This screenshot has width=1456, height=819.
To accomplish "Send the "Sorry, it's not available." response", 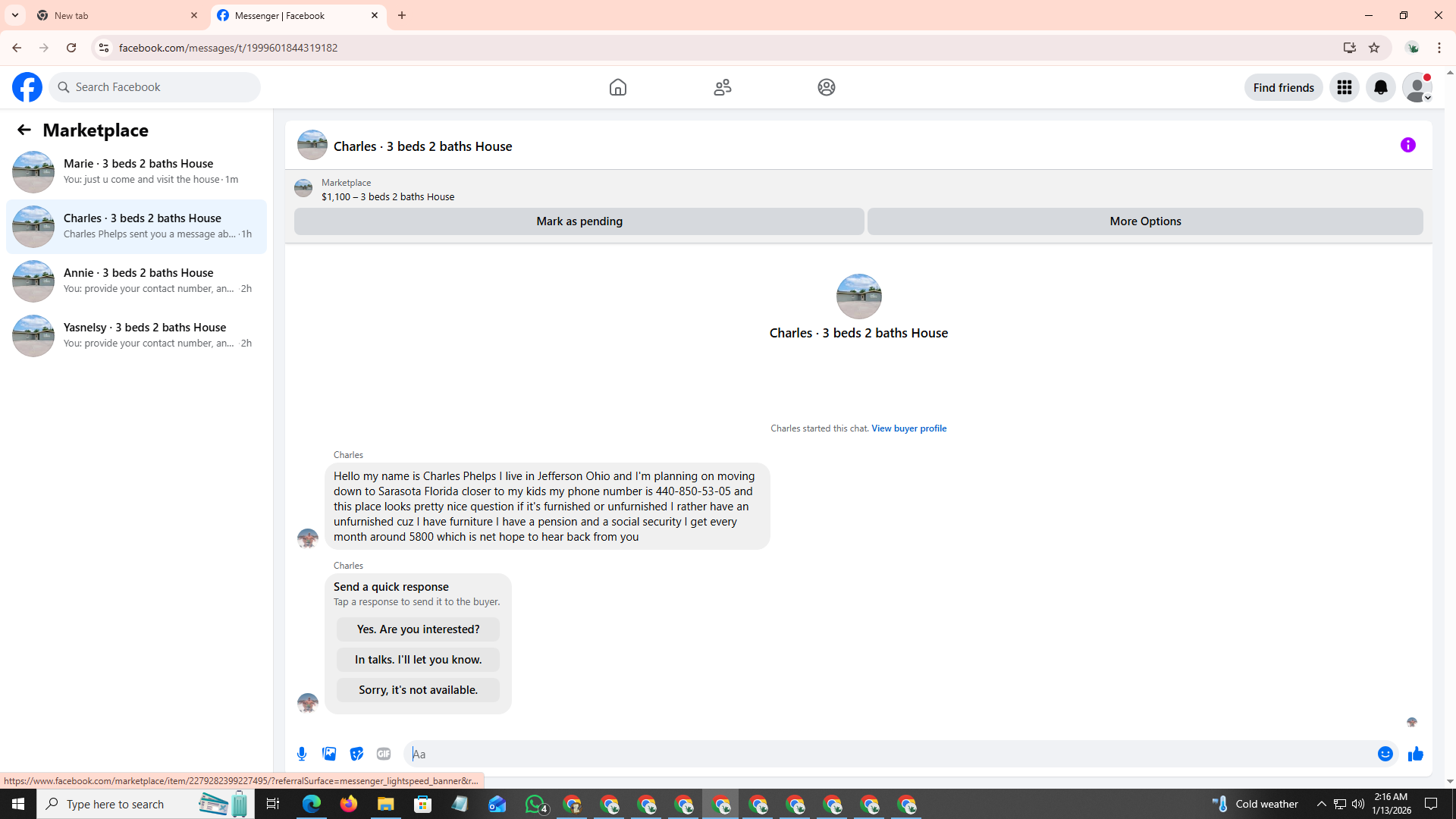I will [418, 690].
